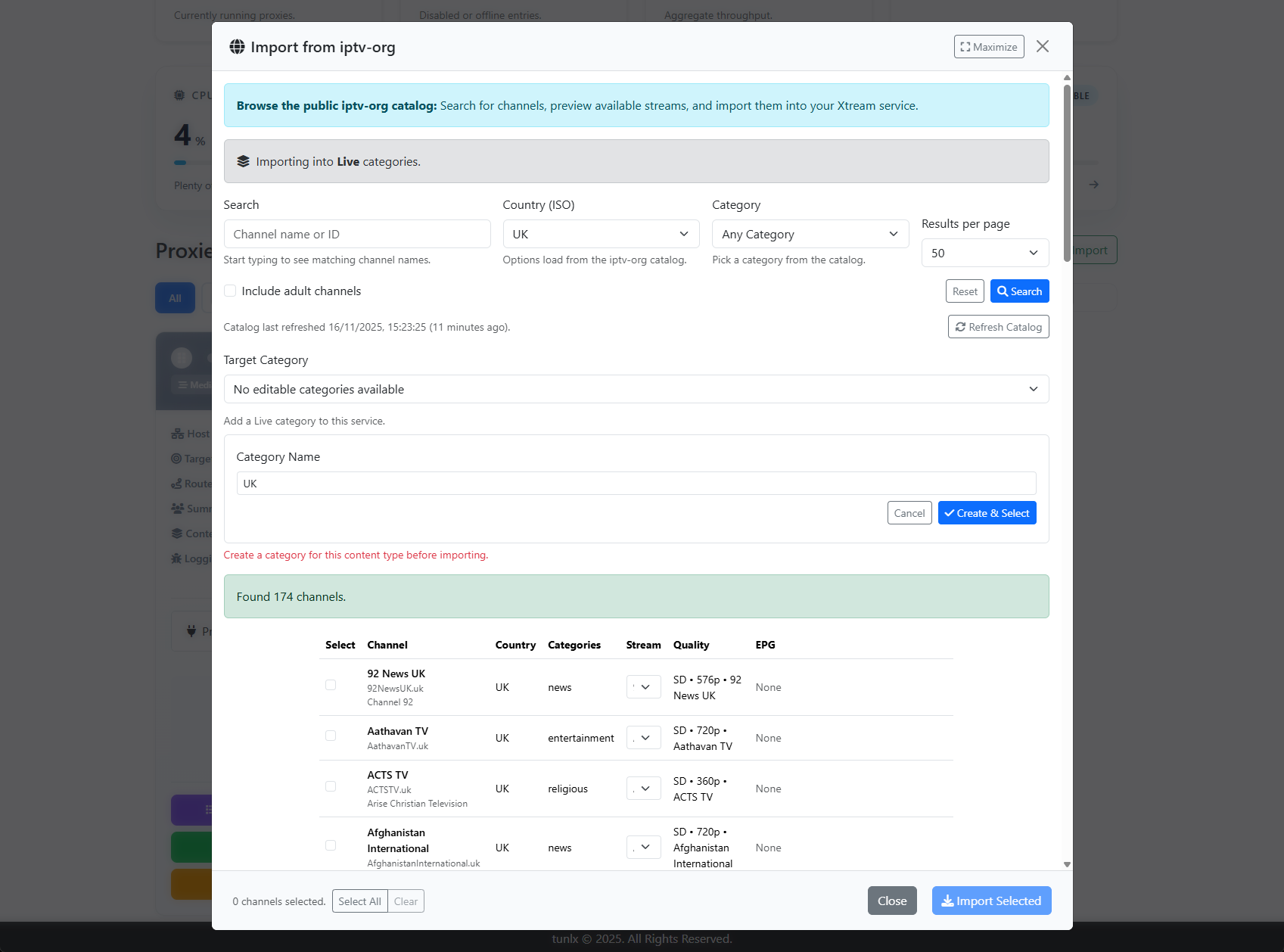Expand the Any Category dropdown

pos(810,234)
